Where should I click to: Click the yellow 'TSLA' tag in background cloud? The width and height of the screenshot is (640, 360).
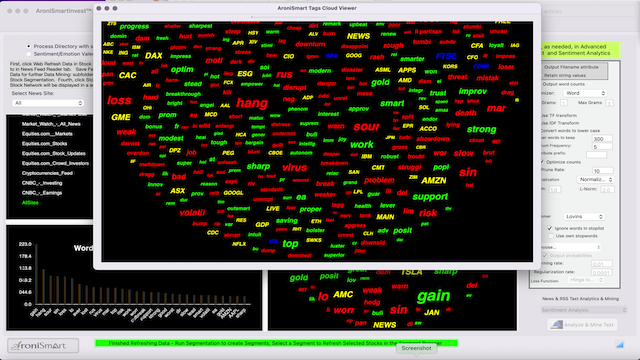point(411,272)
